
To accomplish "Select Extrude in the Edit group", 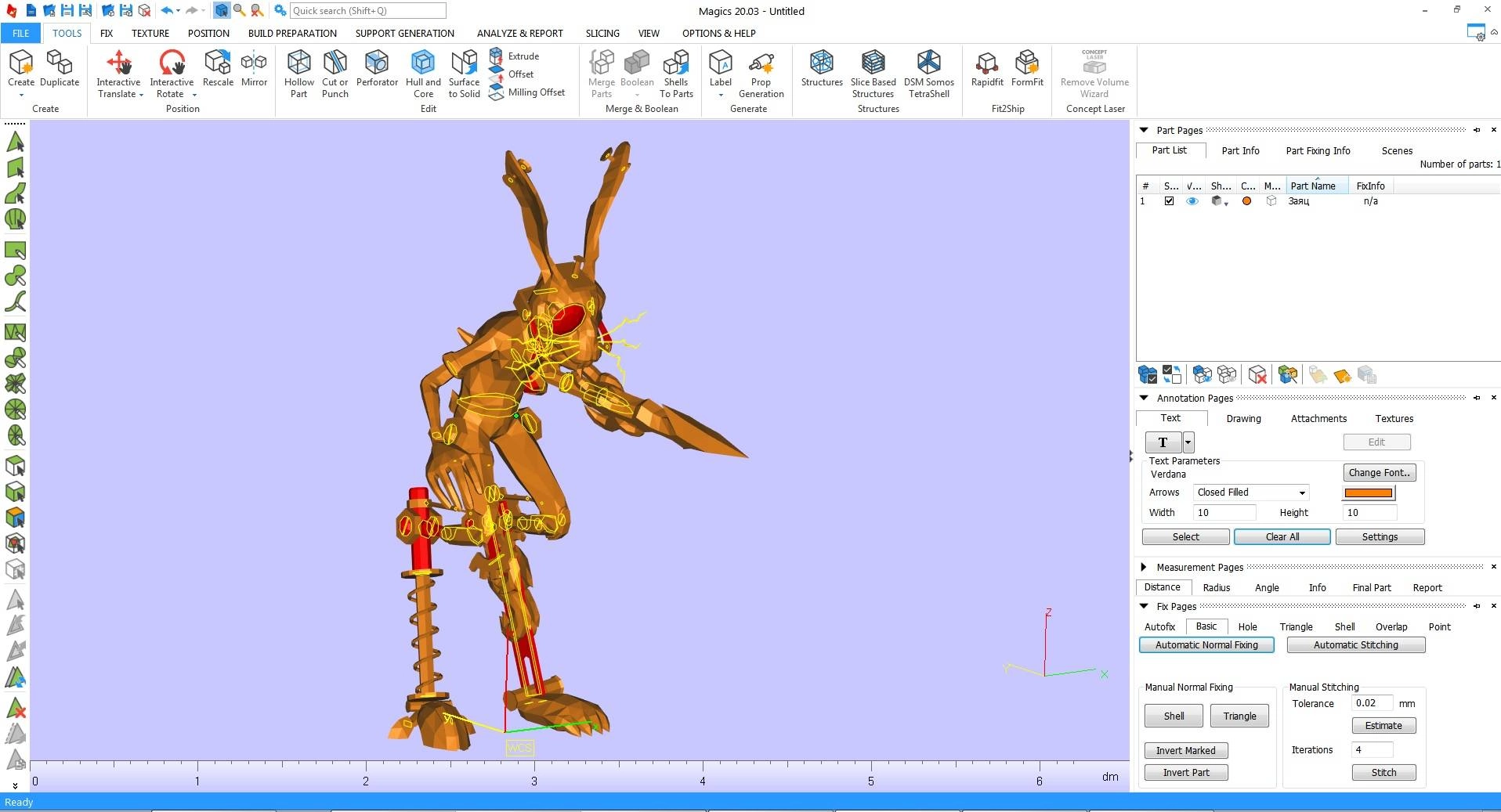I will (514, 56).
